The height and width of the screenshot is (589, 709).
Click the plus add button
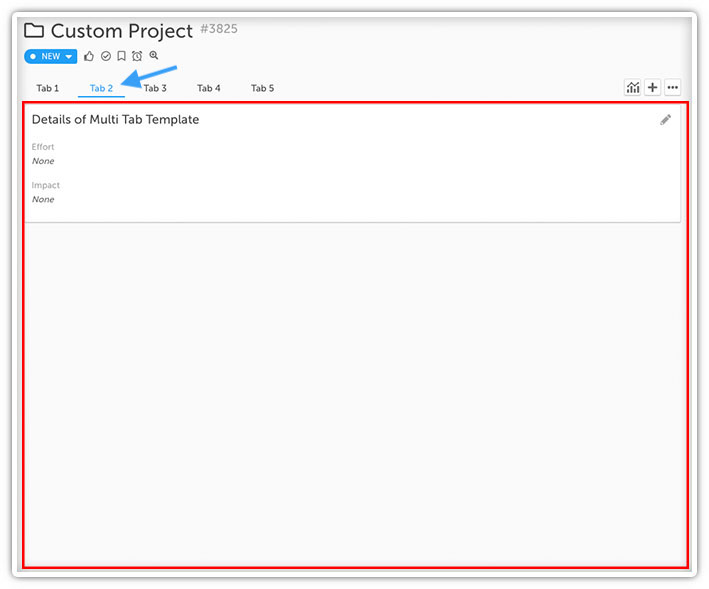coord(652,87)
